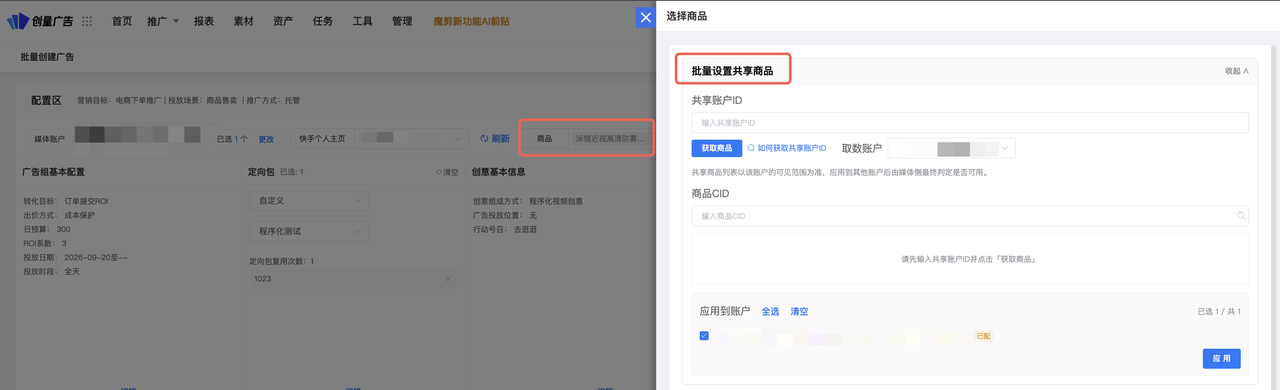Screen dimensions: 1280x390
Task: Click the search icon in 商品CID field
Action: pos(1241,216)
